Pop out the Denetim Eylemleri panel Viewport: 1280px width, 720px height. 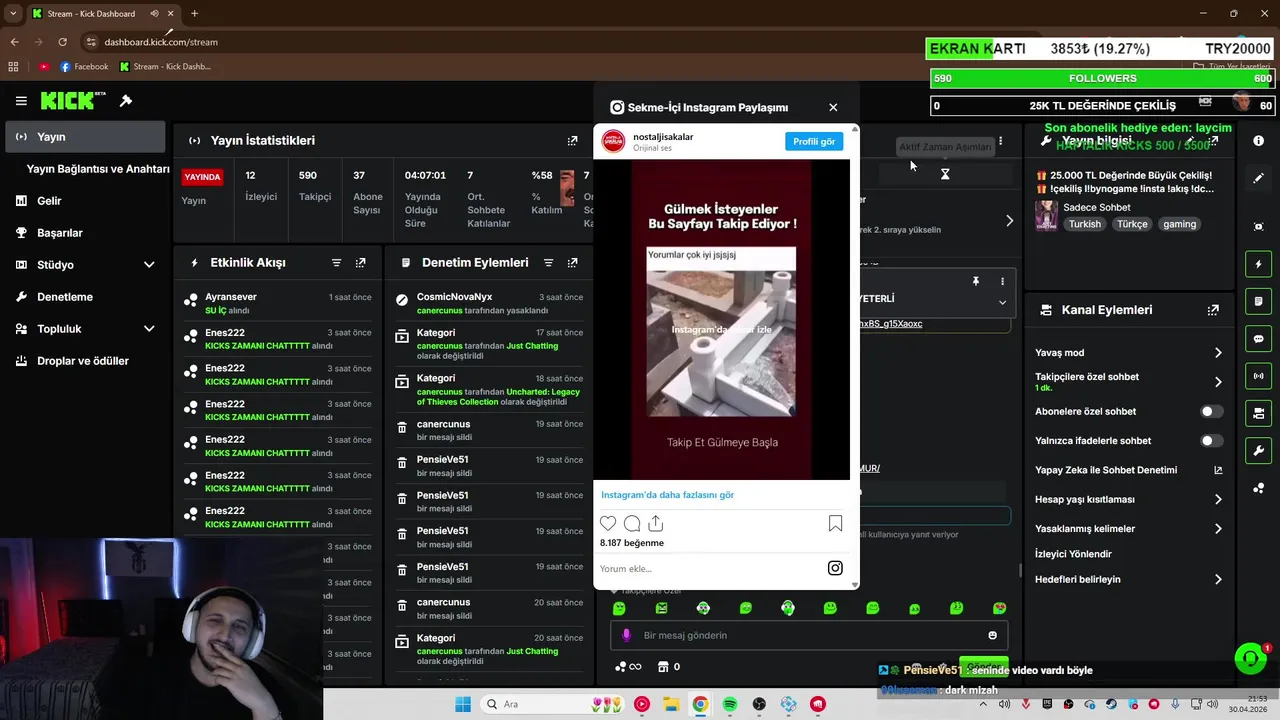tap(572, 263)
